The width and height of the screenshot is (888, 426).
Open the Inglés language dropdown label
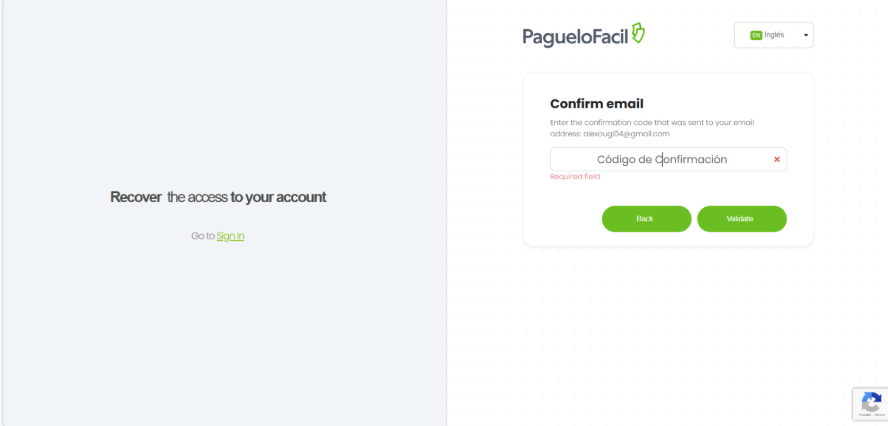click(775, 35)
